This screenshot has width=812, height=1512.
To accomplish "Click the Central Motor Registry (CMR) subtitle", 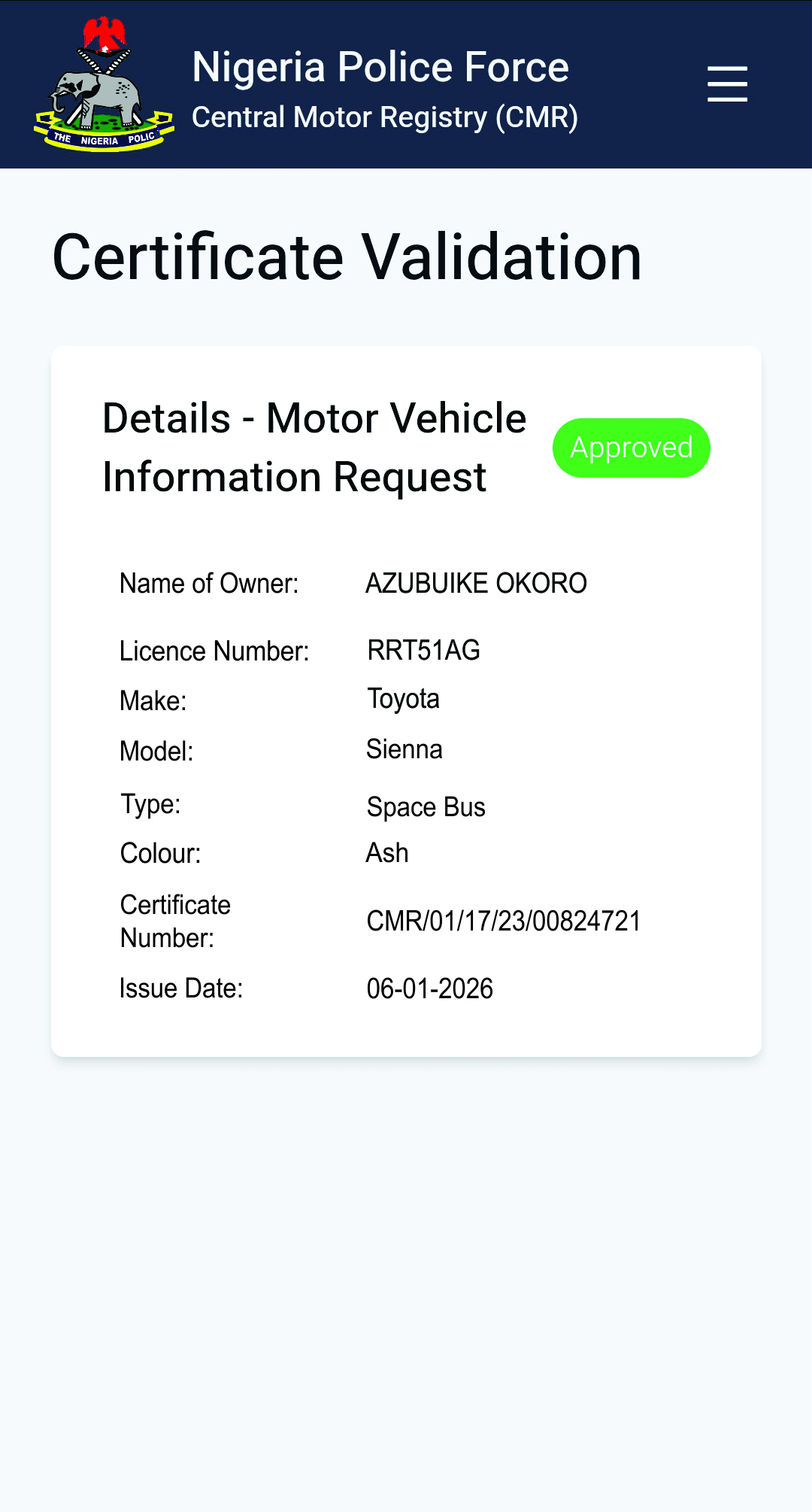I will [x=385, y=117].
